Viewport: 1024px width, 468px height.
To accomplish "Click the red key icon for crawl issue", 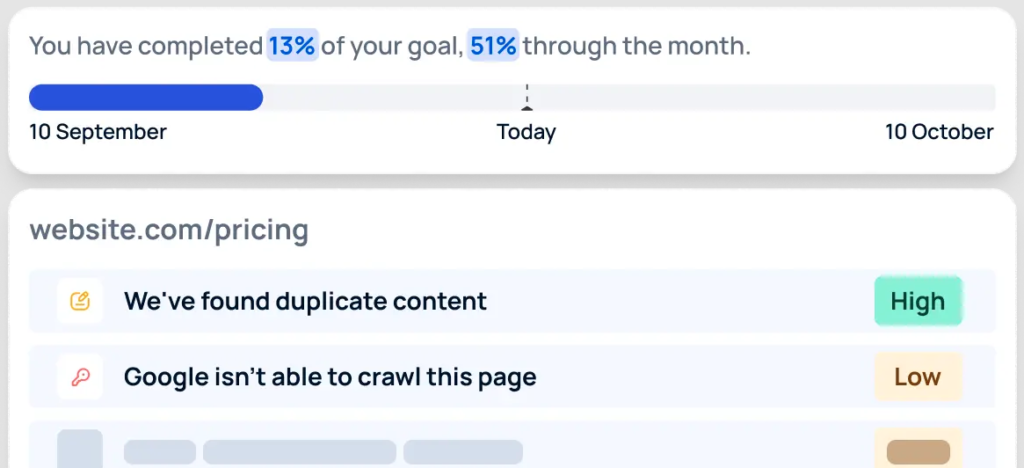I will (80, 377).
